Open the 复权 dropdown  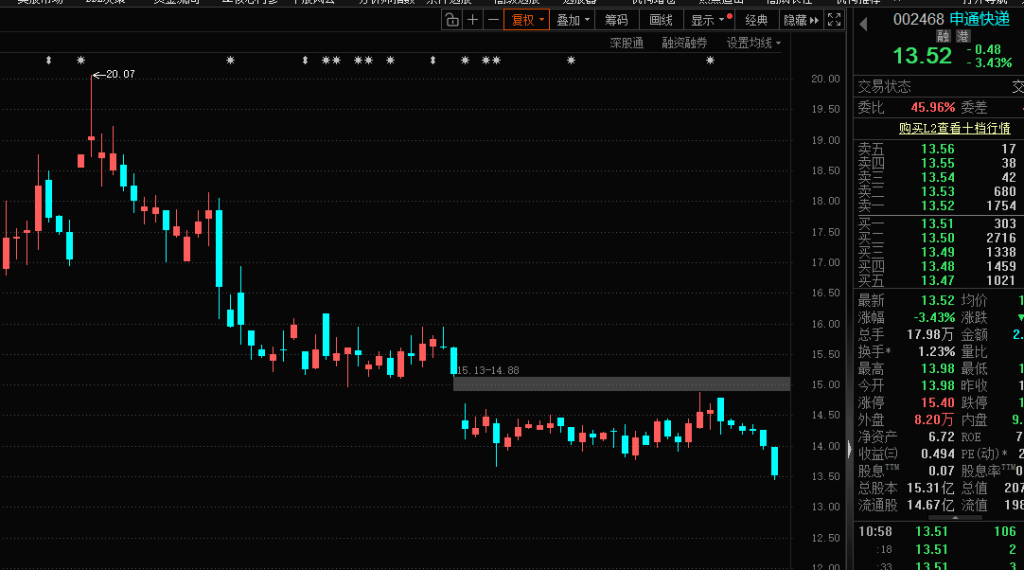(527, 20)
